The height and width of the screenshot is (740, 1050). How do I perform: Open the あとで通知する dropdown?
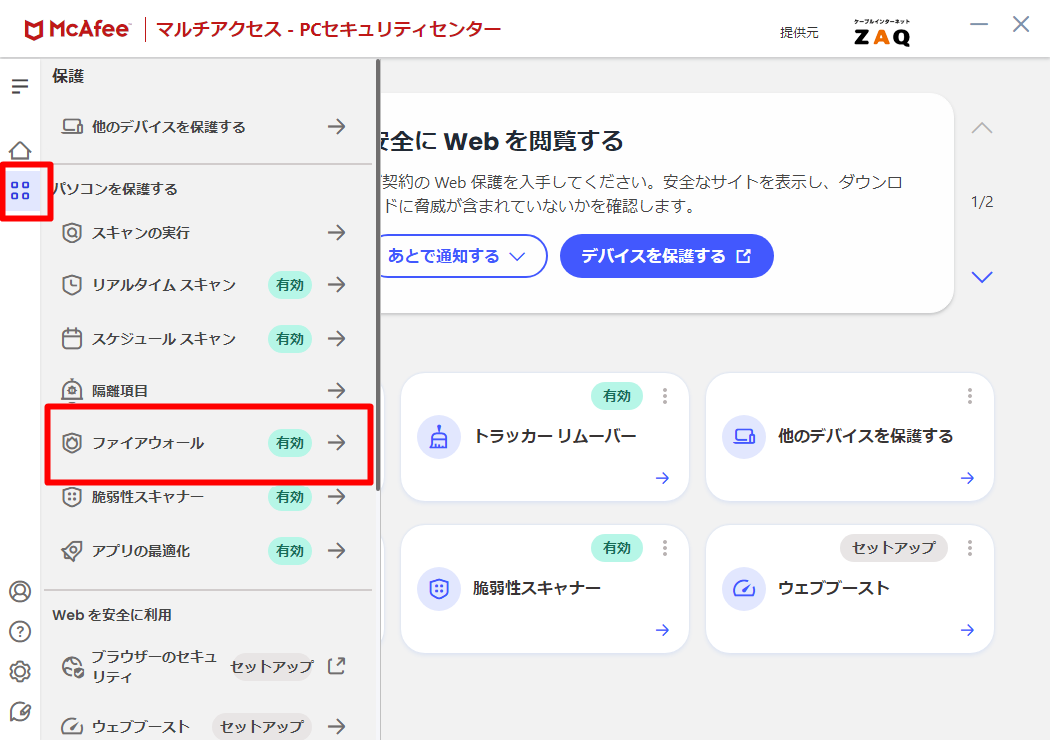463,256
